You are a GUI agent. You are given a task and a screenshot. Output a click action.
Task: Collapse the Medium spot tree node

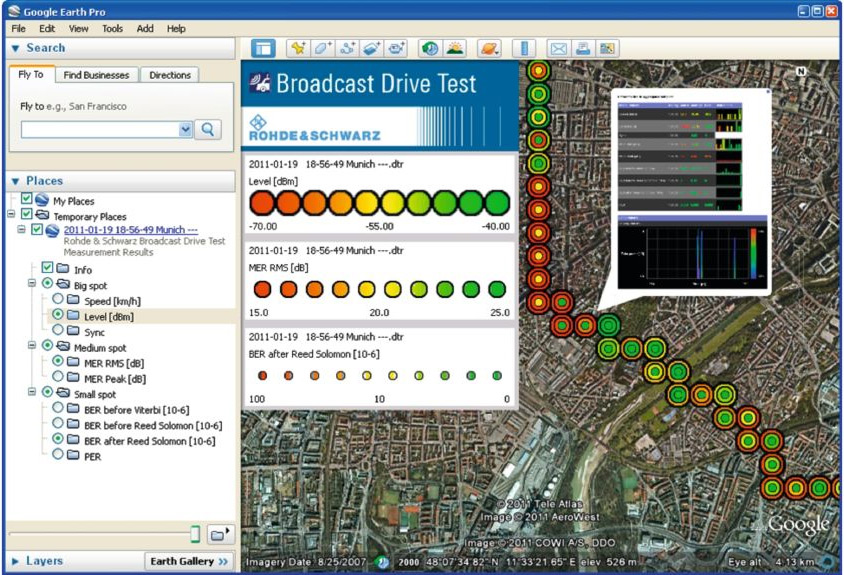tap(32, 346)
